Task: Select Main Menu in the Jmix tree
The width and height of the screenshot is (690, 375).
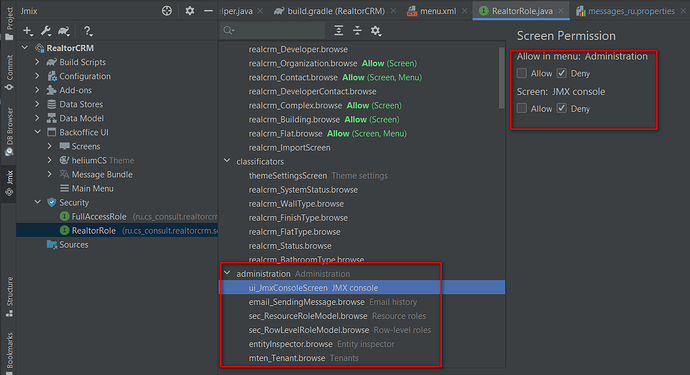Action: 87,188
